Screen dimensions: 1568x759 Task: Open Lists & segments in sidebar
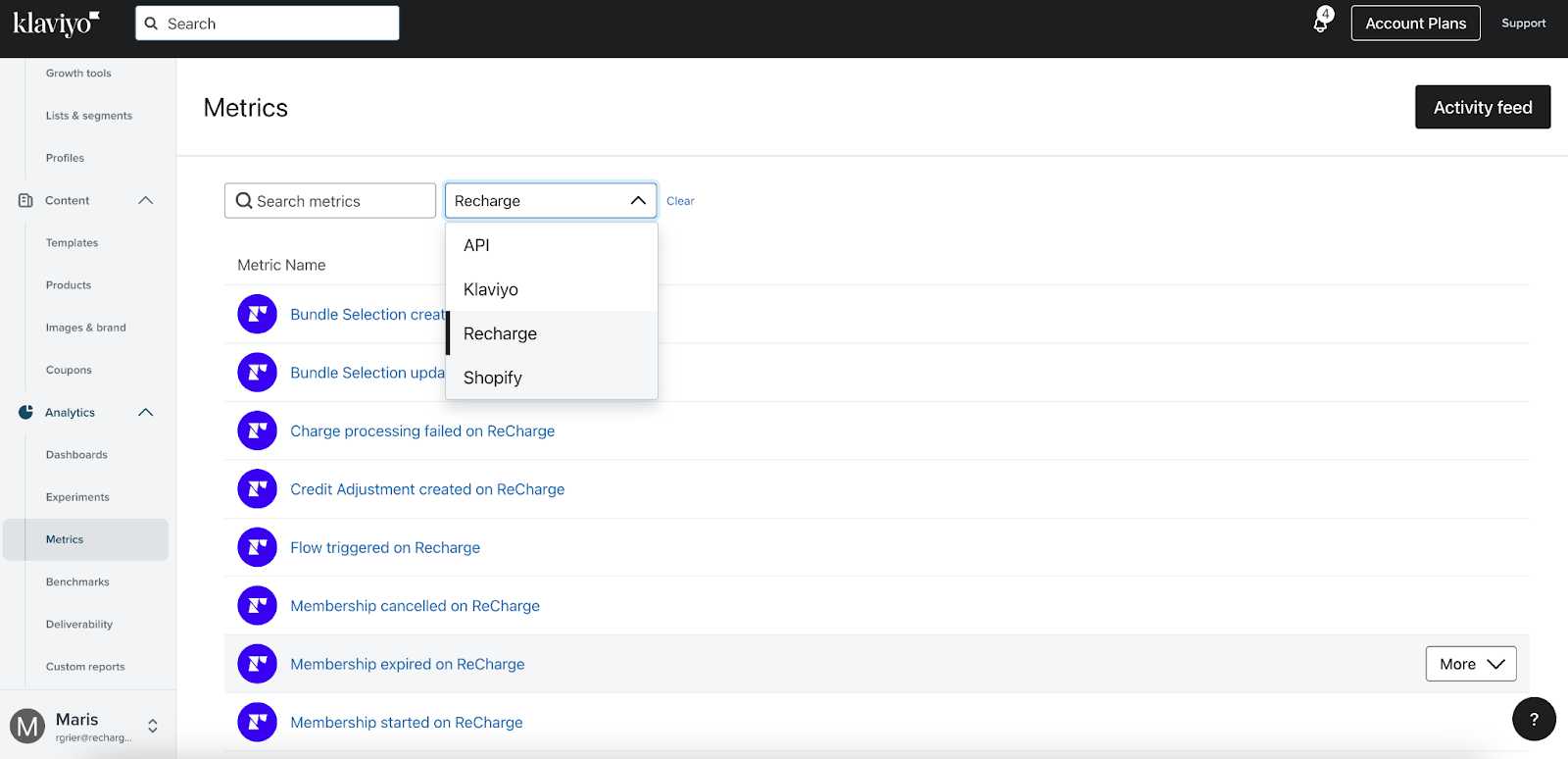point(89,116)
